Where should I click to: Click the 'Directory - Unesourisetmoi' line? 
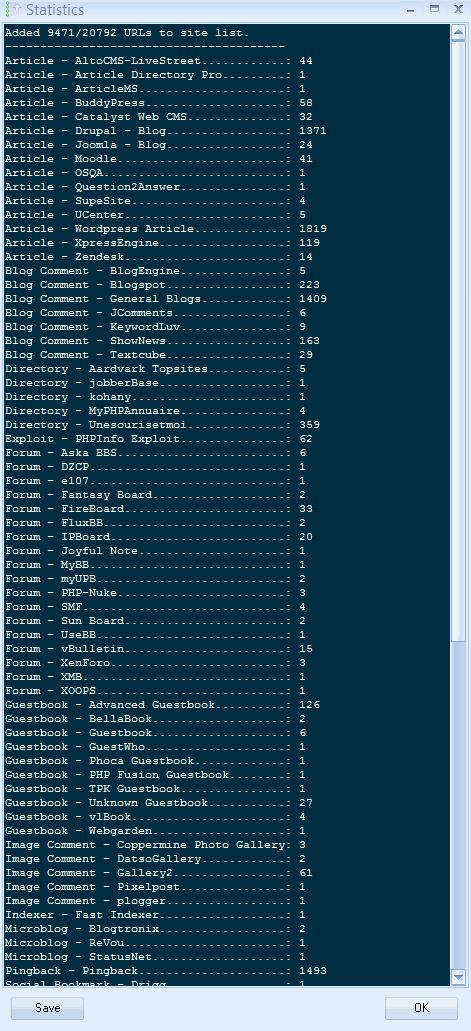click(162, 425)
